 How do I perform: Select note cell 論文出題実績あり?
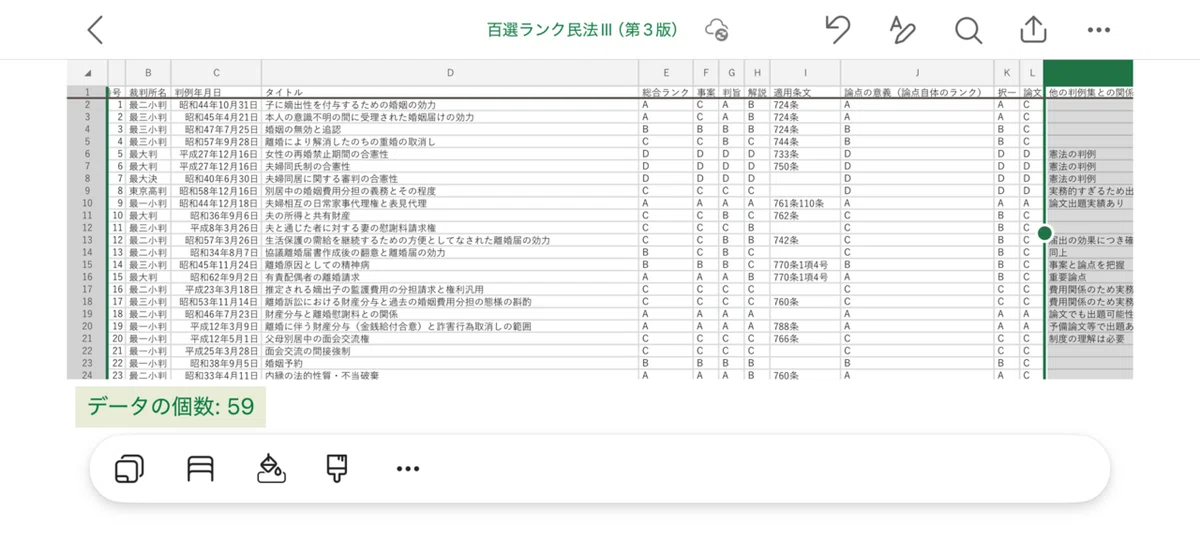(x=1088, y=203)
